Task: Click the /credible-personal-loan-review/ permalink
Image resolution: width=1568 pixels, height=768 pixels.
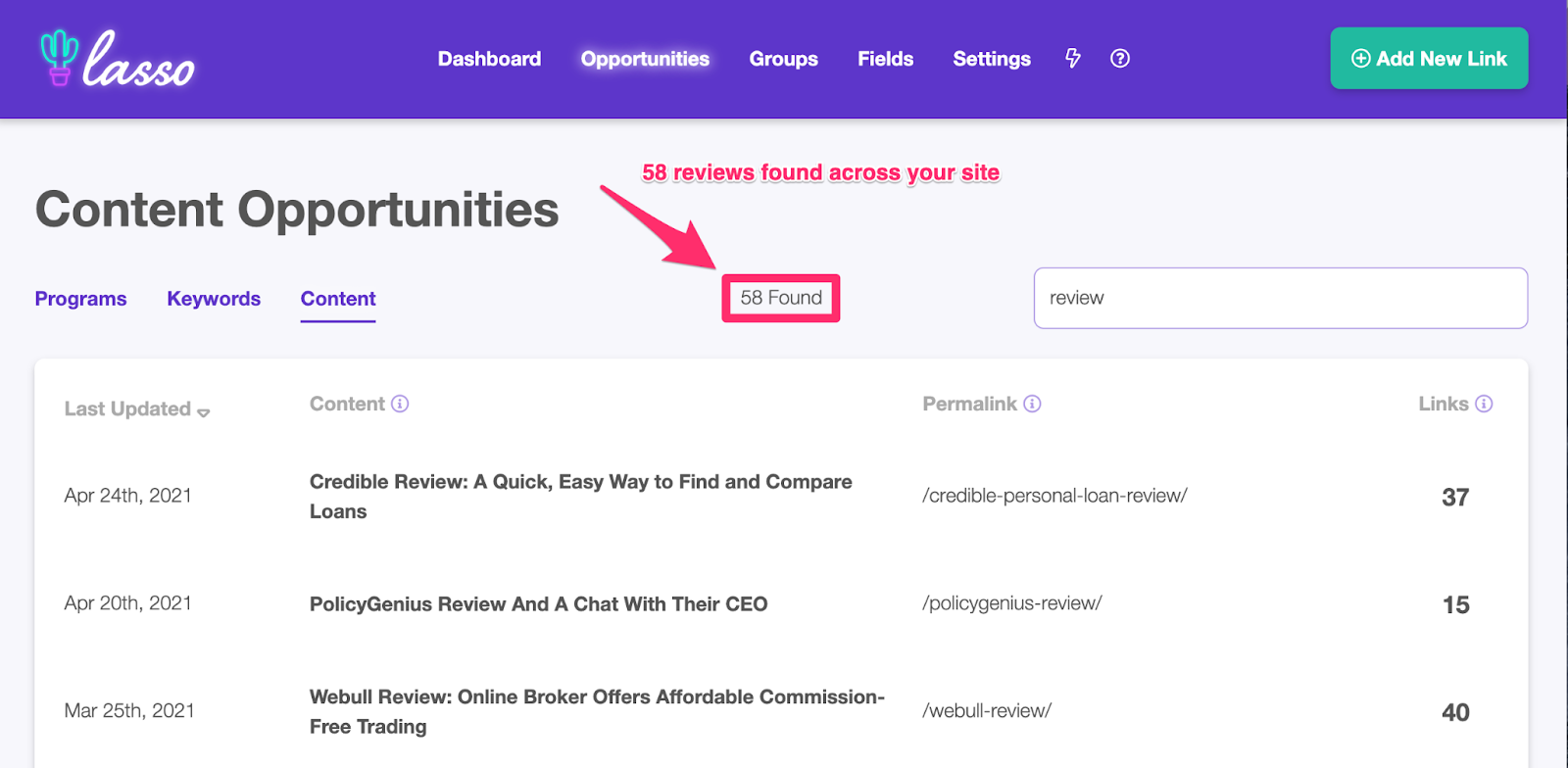Action: 1054,496
